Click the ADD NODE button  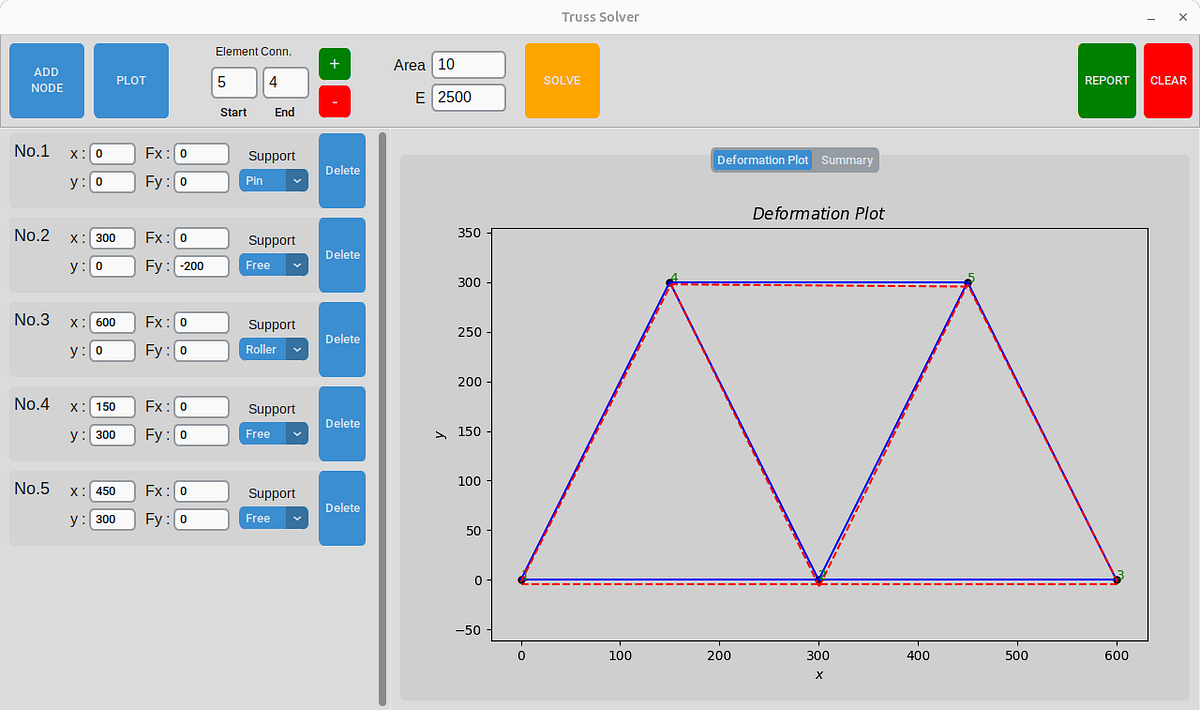click(x=46, y=80)
